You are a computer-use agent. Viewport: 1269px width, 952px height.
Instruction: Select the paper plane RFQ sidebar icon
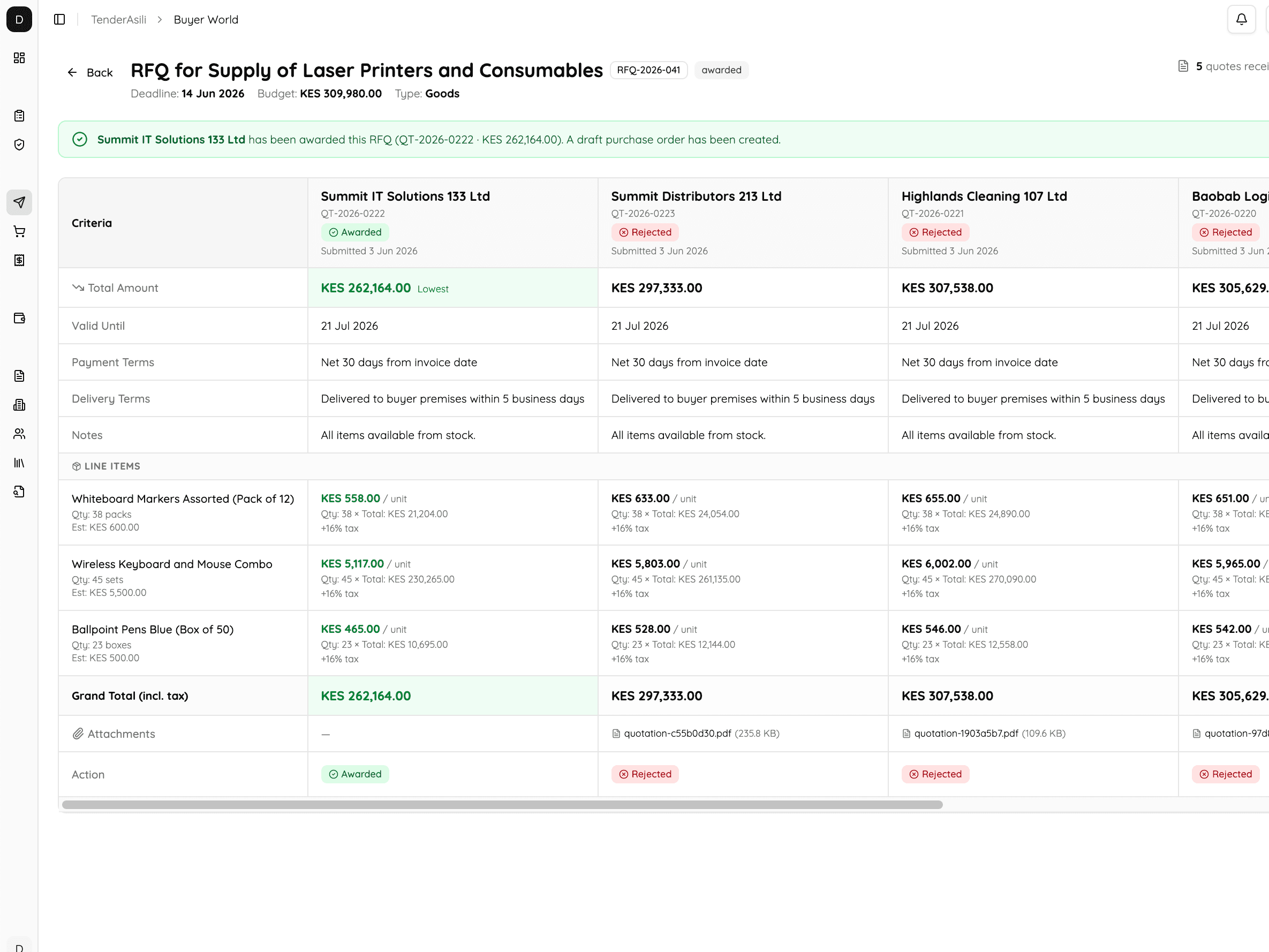(19, 202)
